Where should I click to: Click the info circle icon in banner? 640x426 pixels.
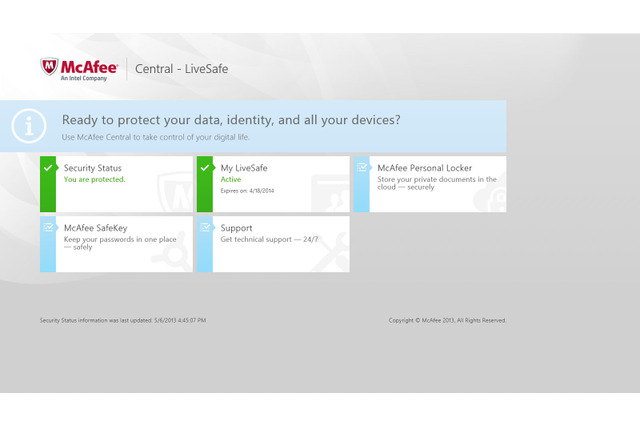tap(29, 126)
